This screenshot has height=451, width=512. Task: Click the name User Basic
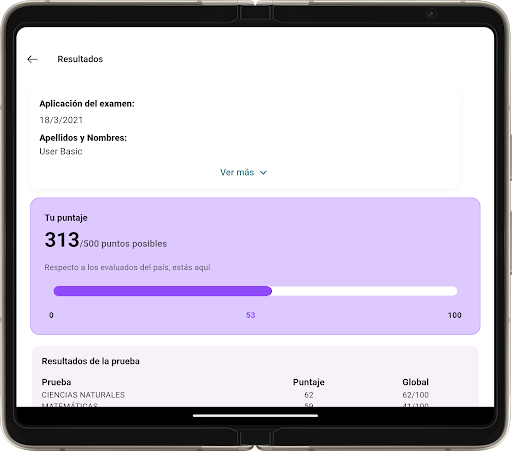click(x=61, y=151)
